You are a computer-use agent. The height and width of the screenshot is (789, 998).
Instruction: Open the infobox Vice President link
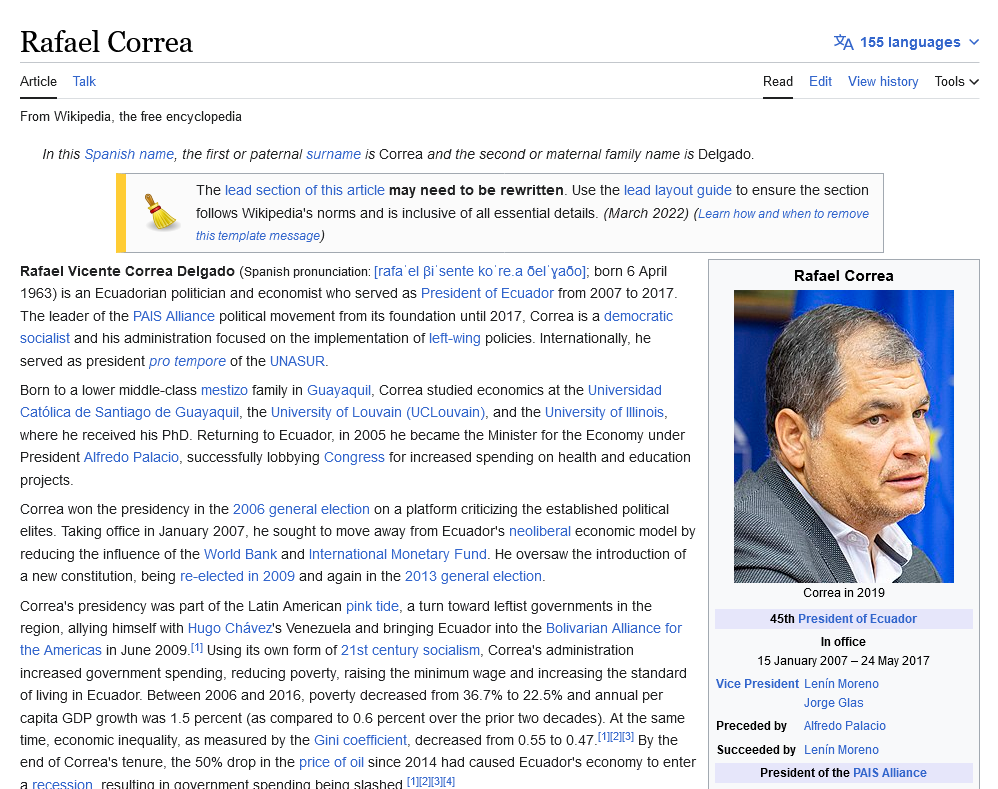(757, 683)
